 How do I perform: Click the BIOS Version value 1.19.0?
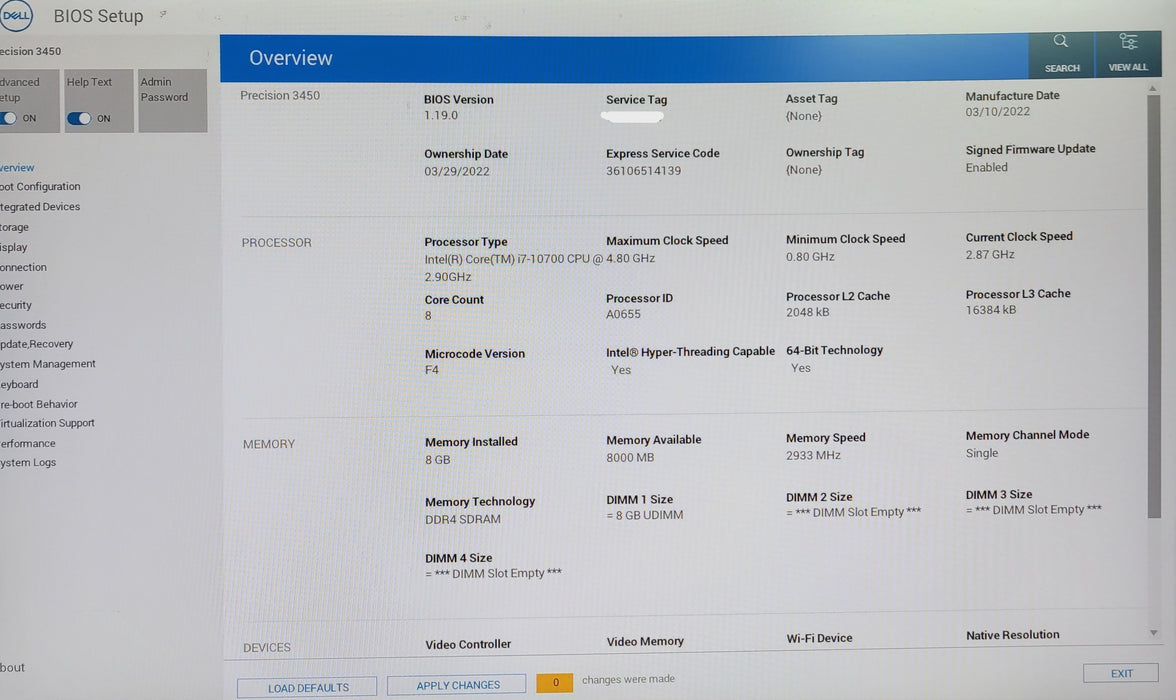[441, 116]
